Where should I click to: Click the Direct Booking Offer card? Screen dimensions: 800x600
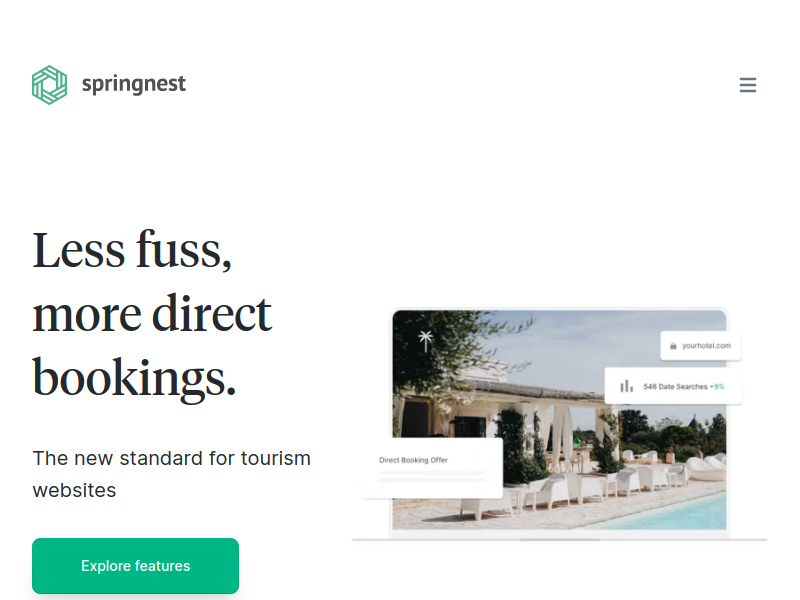tap(431, 467)
